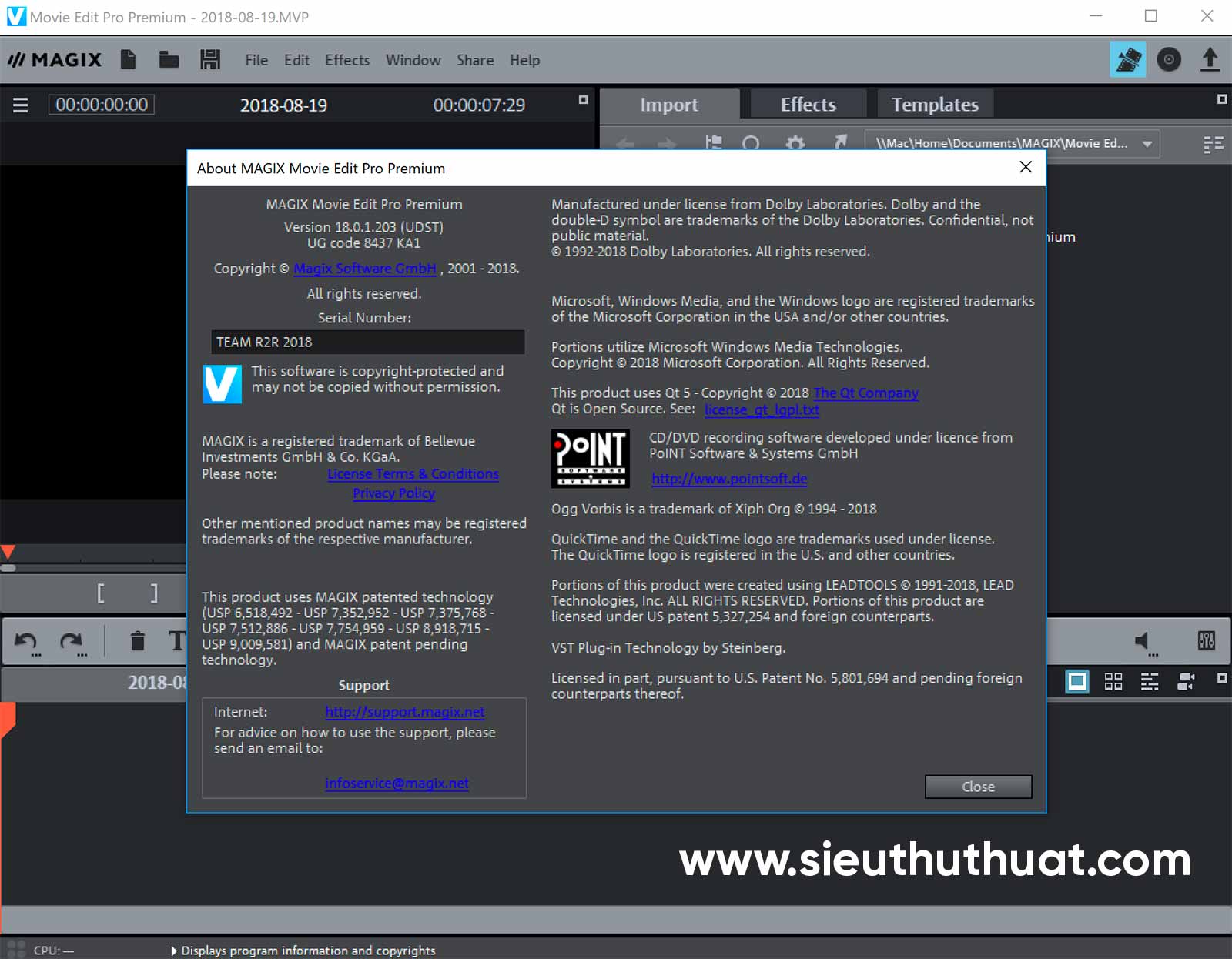Click the 2018-08-19 project name in preview
The width and height of the screenshot is (1232, 959).
coord(283,105)
